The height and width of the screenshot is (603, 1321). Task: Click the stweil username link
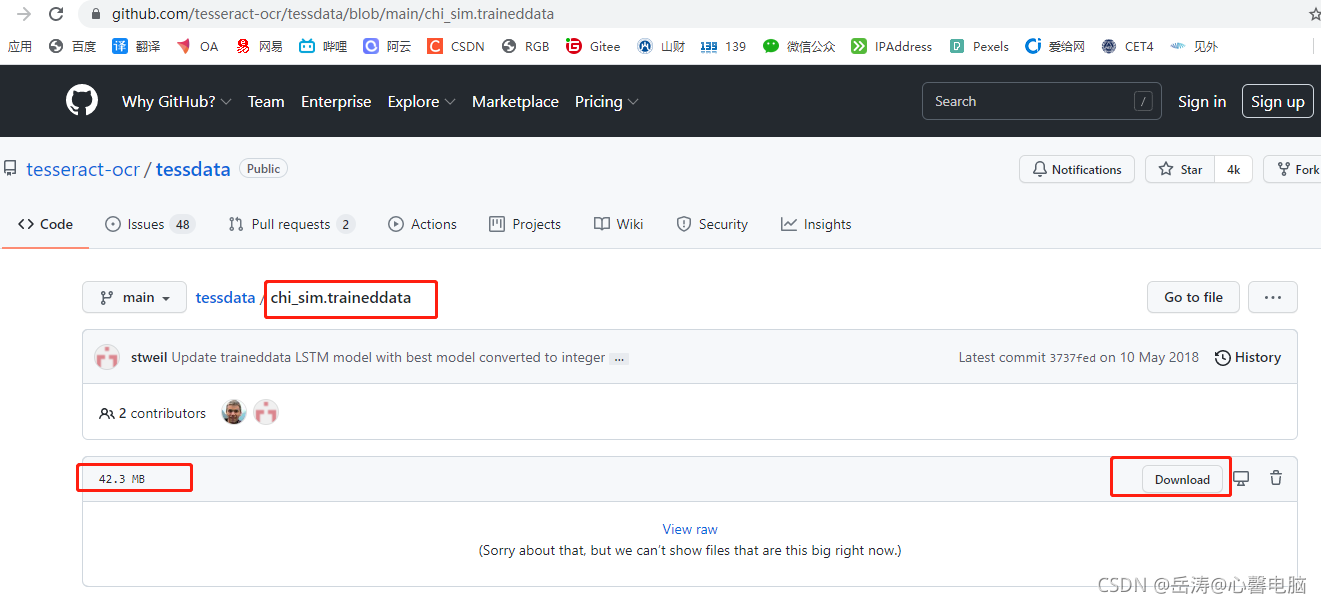[149, 357]
